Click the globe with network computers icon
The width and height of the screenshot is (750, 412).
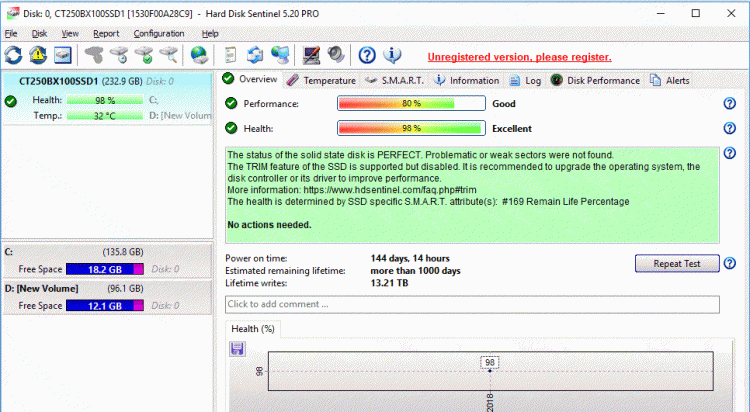pos(280,56)
